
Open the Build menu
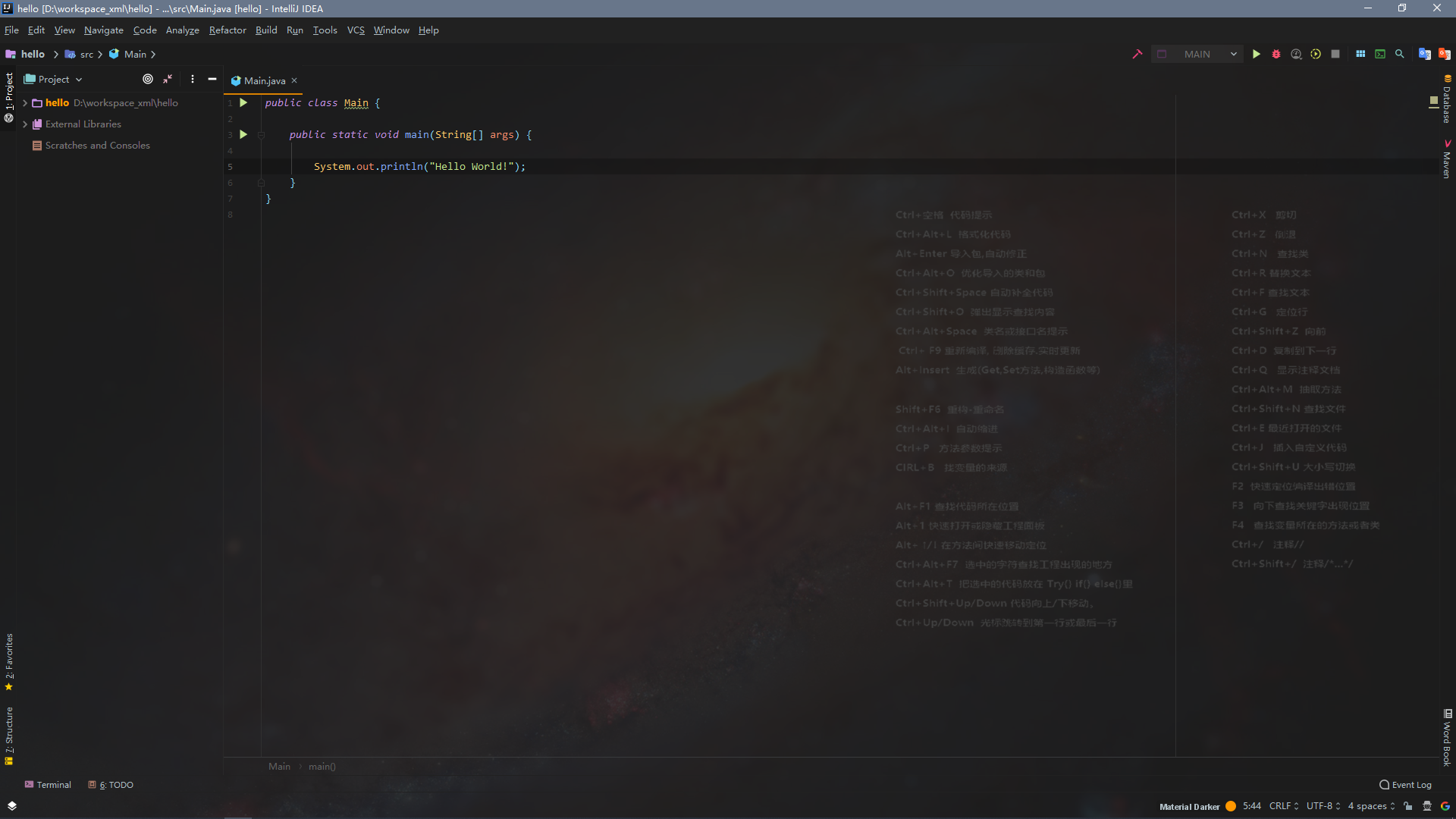pos(266,30)
